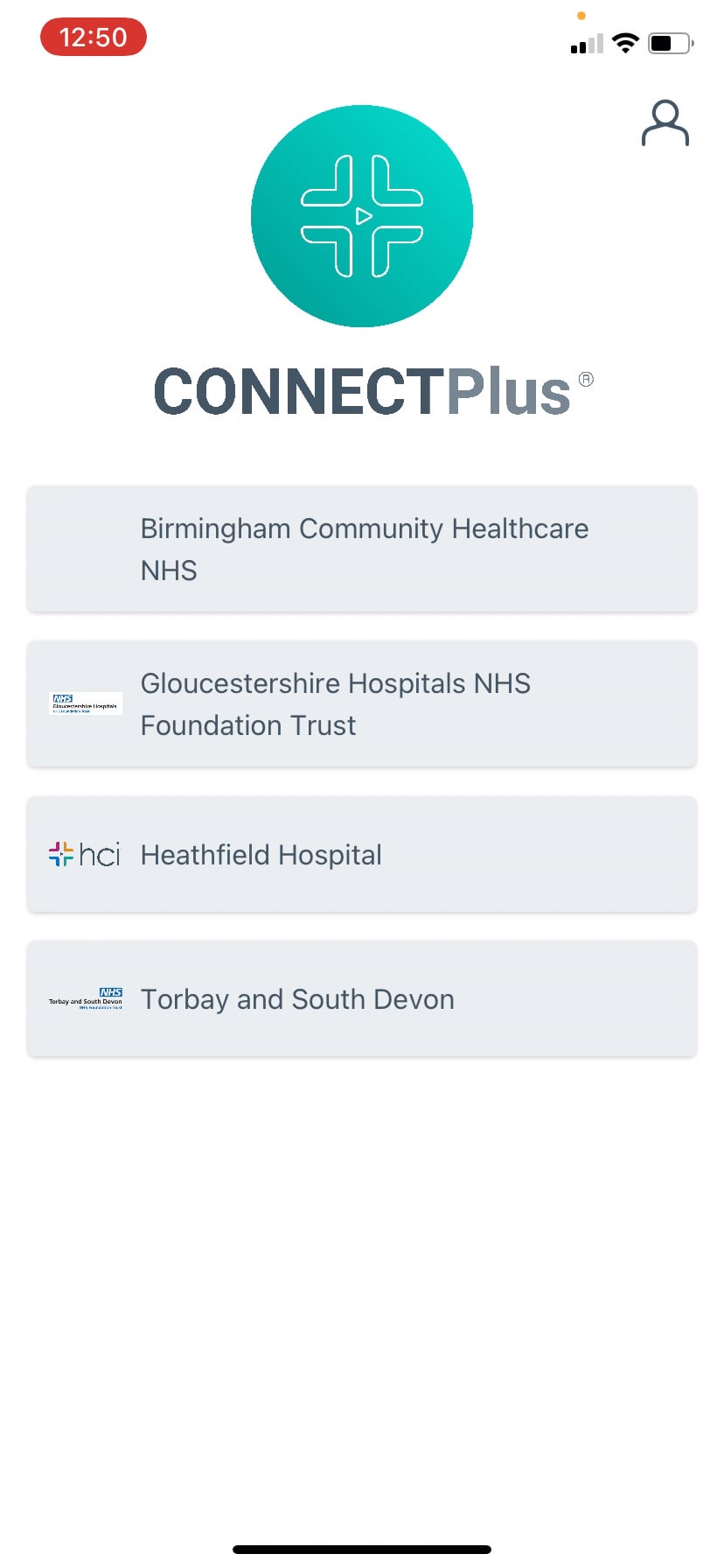The height and width of the screenshot is (1568, 724).
Task: Choose Heathfield Hospital from the list
Action: coord(362,855)
